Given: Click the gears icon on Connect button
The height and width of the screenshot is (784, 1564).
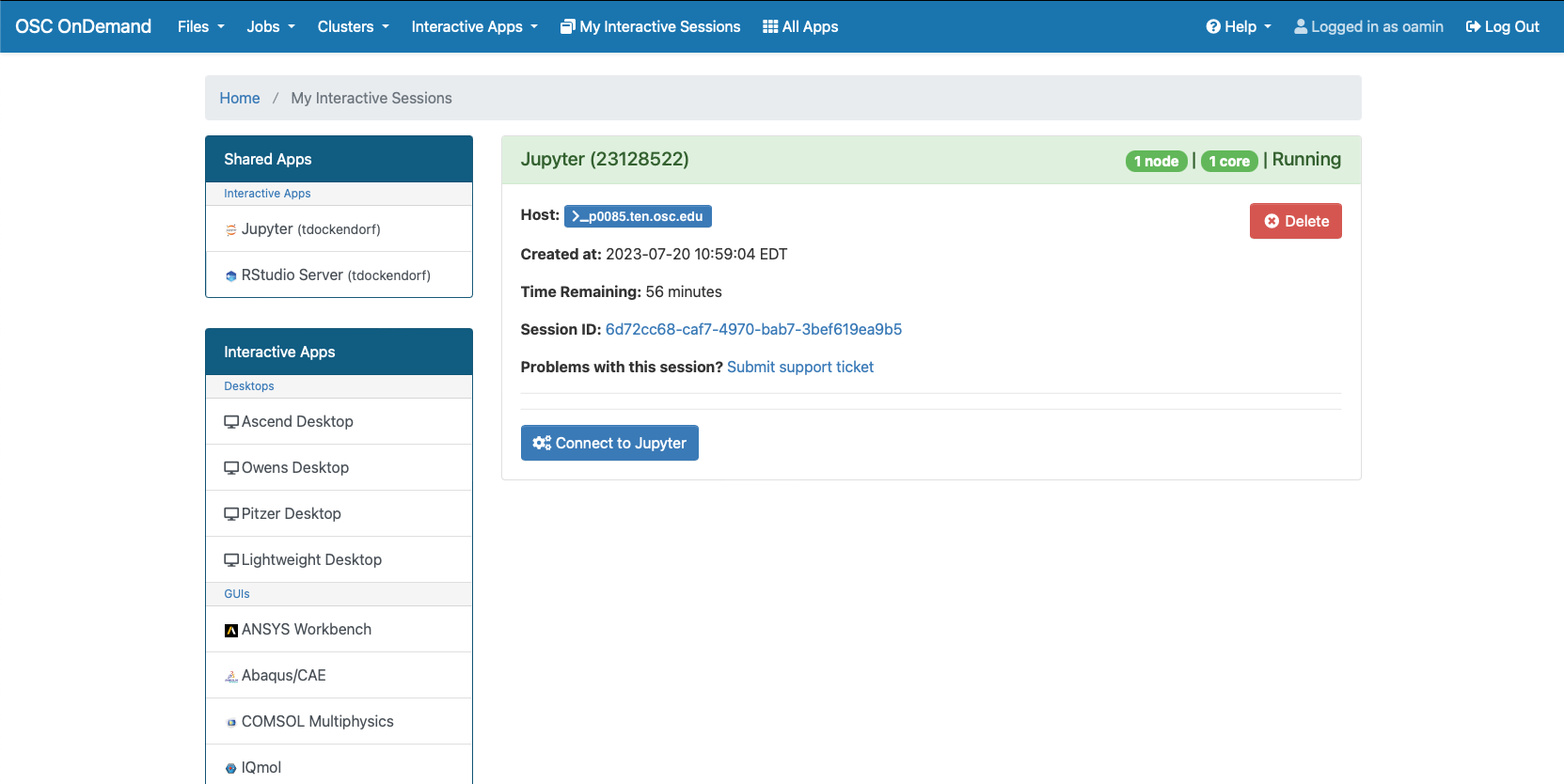Looking at the screenshot, I should tap(542, 443).
